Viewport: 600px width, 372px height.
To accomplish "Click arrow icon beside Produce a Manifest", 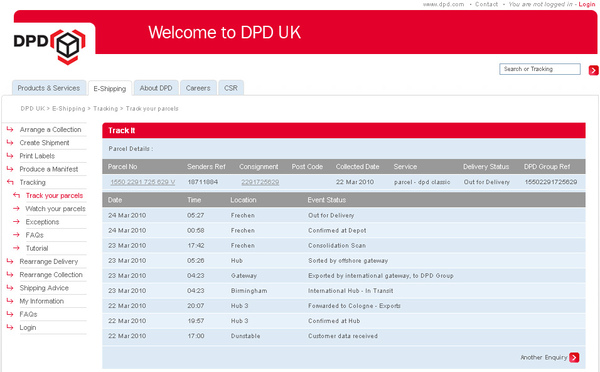I will click(10, 169).
